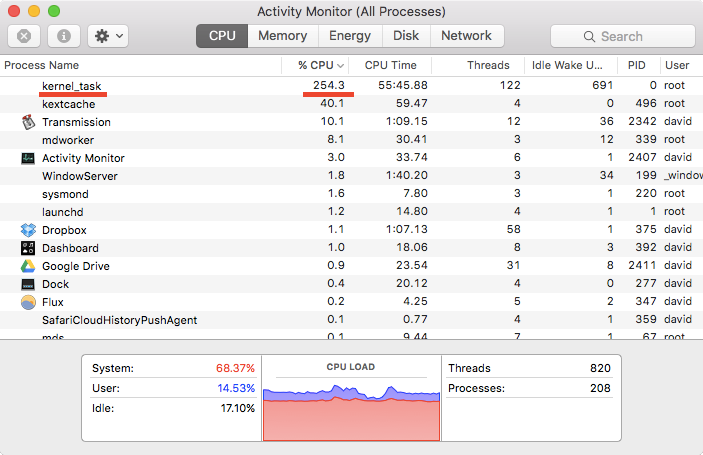Click the Transmission app icon
The width and height of the screenshot is (703, 455).
click(x=28, y=122)
